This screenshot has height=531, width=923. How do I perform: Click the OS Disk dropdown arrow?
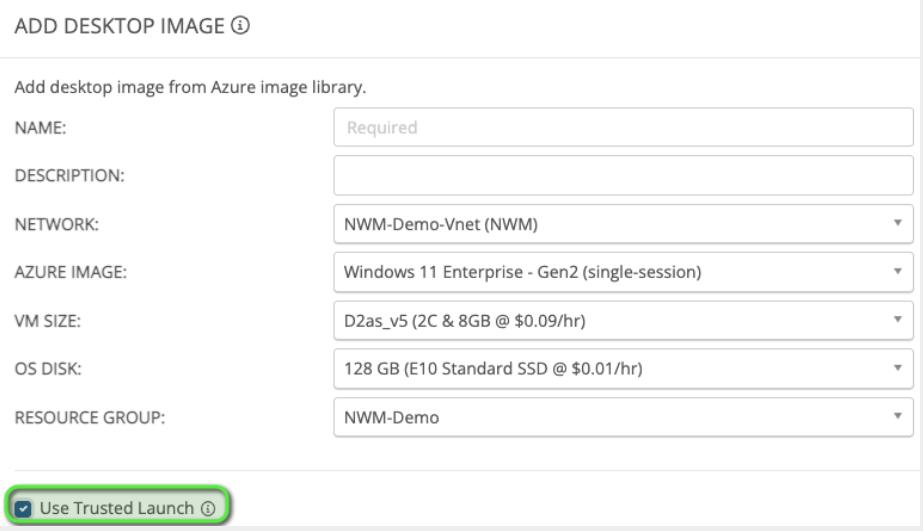coord(897,369)
